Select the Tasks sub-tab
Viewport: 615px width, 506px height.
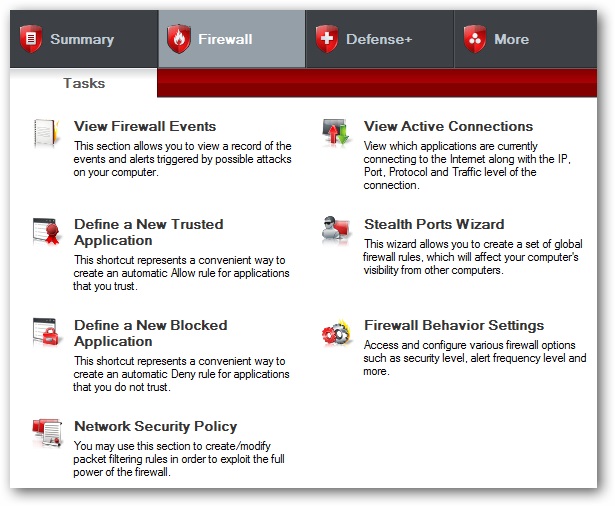(84, 83)
